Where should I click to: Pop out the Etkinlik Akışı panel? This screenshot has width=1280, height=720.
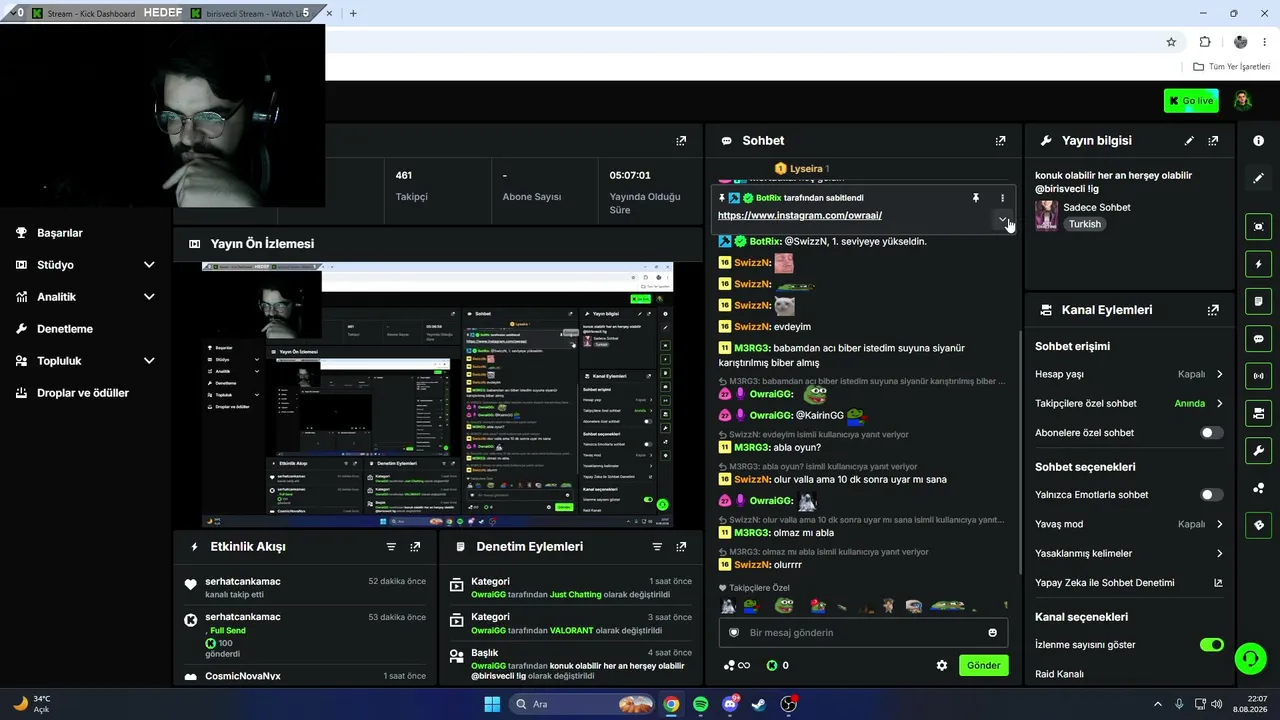(415, 547)
